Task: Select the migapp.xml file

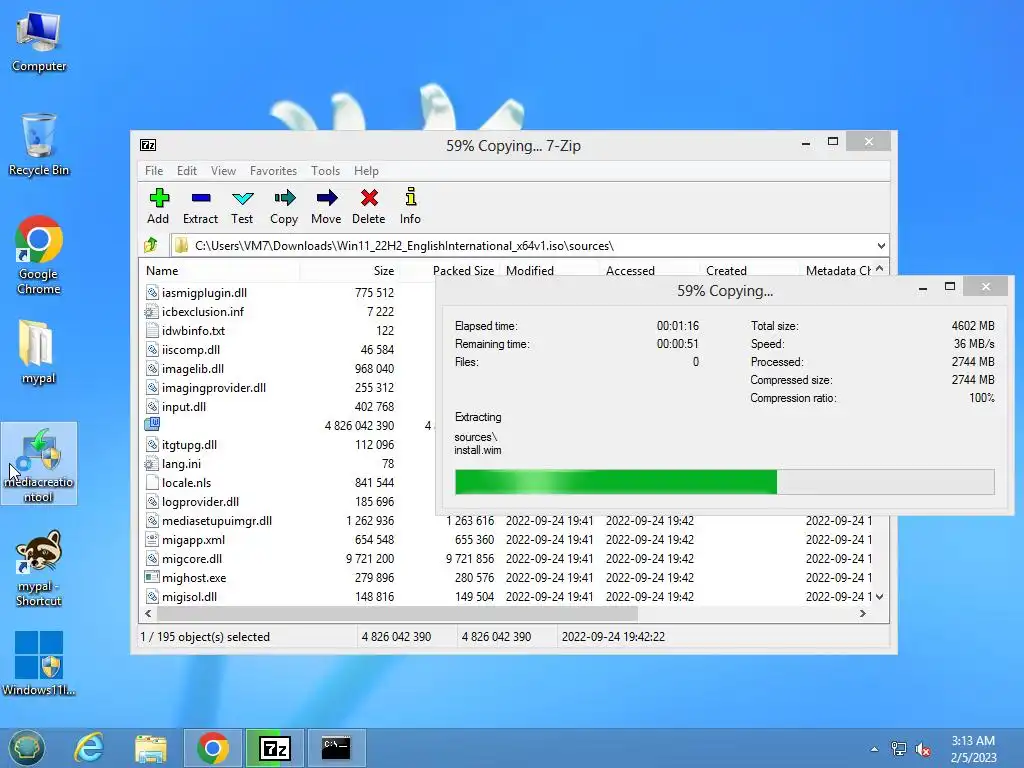Action: pyautogui.click(x=193, y=539)
